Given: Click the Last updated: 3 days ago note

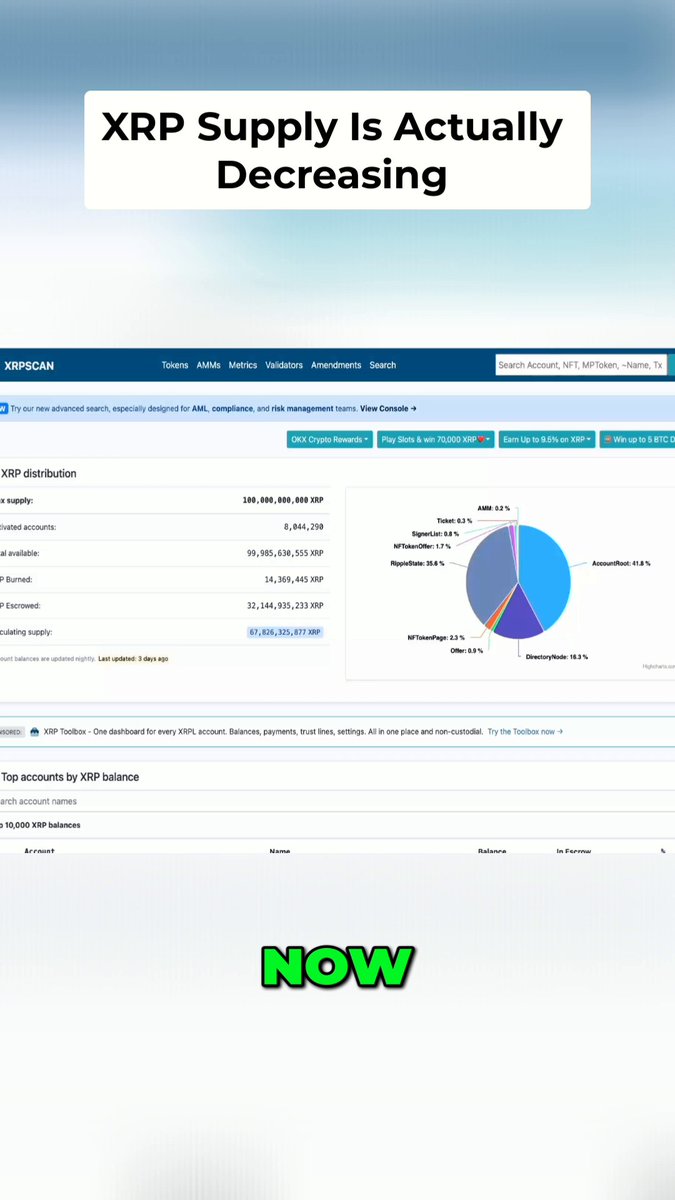Looking at the screenshot, I should (133, 659).
